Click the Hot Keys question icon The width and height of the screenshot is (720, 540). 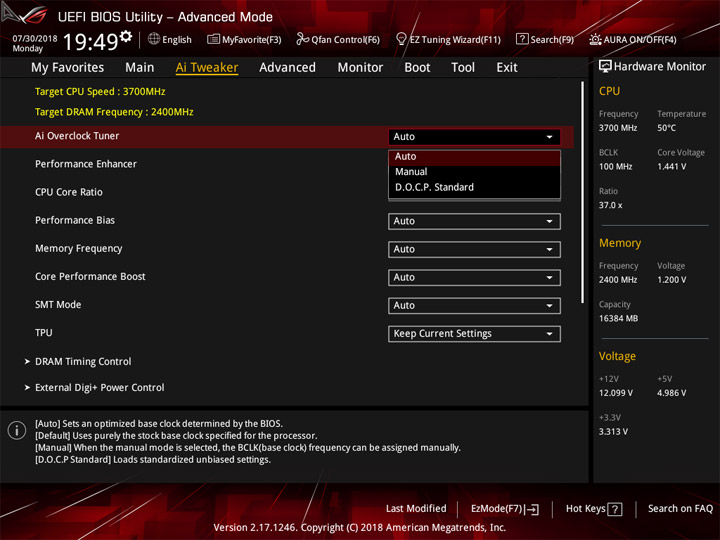click(615, 509)
